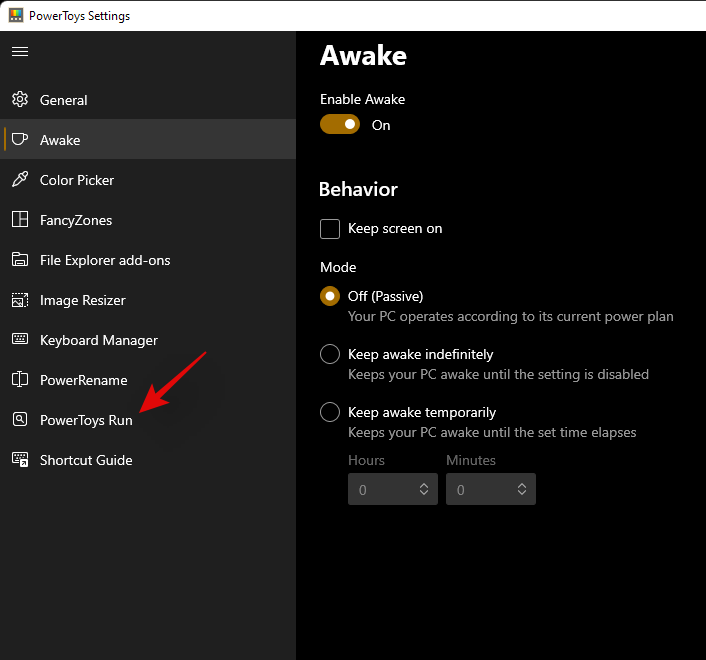Check the Keep screen on checkbox
This screenshot has height=660, width=706.
(330, 229)
